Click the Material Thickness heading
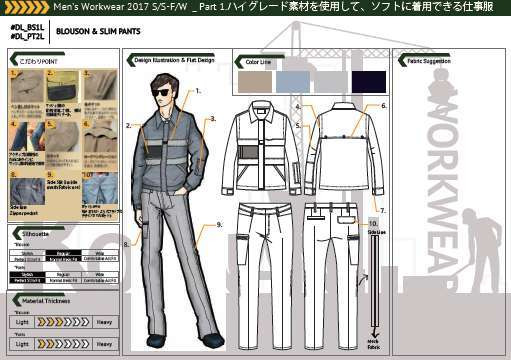 point(46,301)
